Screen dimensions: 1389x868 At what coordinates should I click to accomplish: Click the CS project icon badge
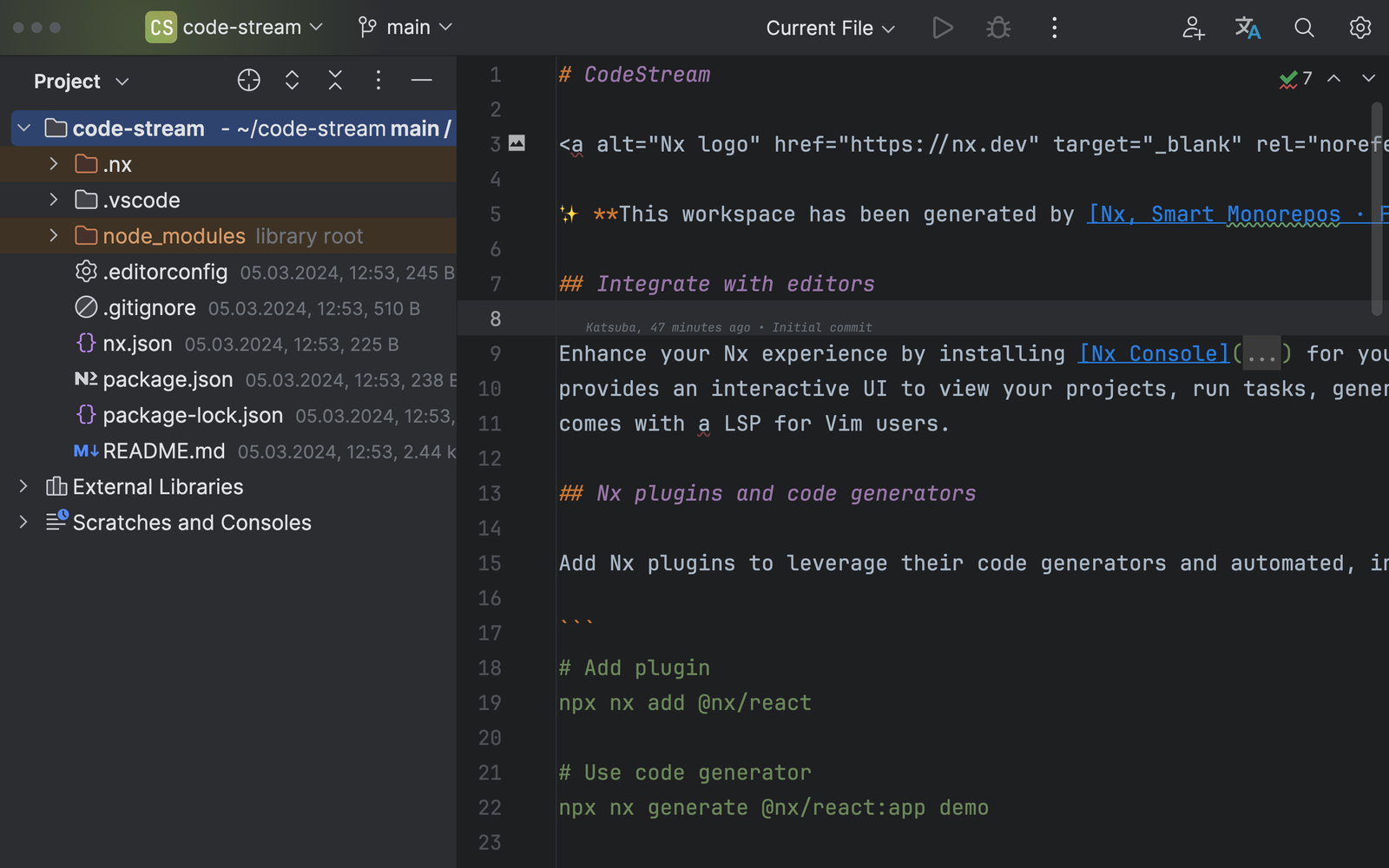[161, 28]
